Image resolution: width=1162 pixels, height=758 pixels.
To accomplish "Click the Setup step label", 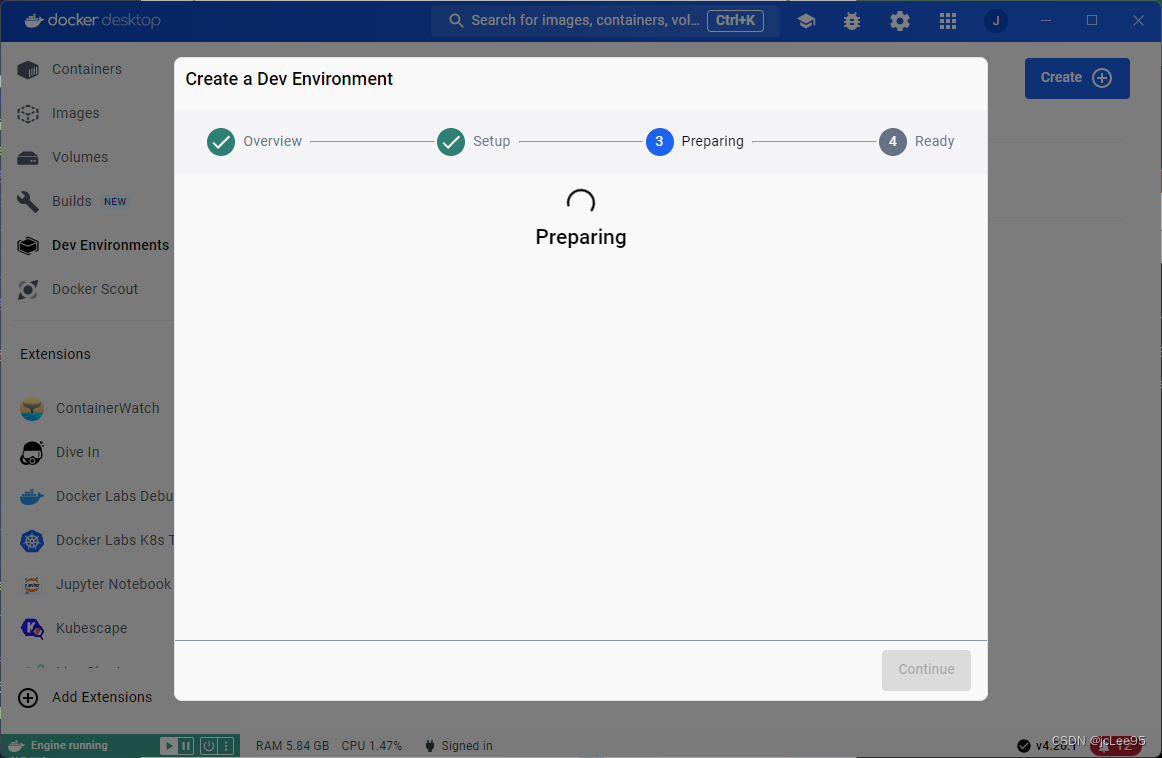I will (491, 142).
